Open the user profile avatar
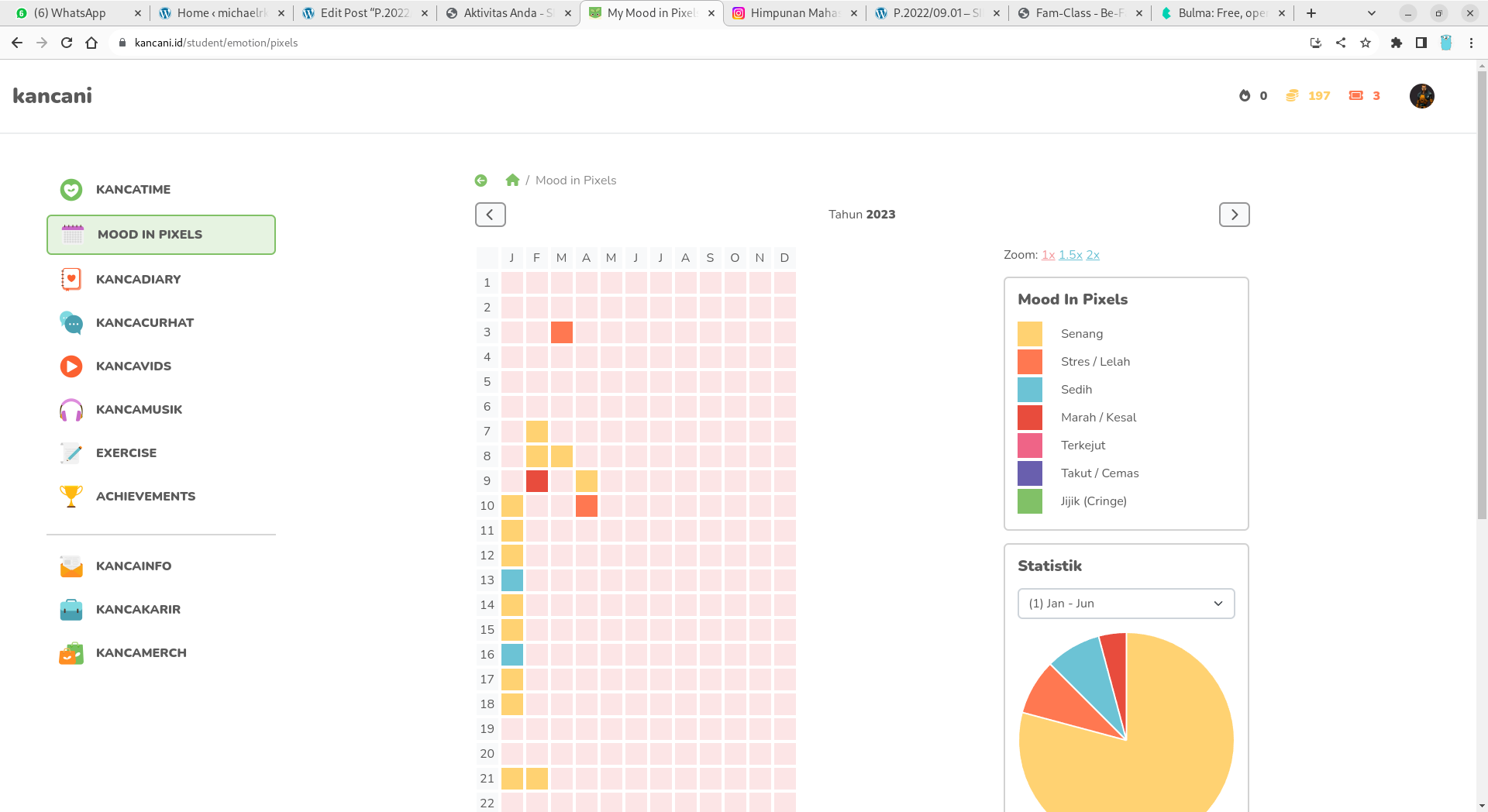Screen dimensions: 1488x812 point(1421,96)
